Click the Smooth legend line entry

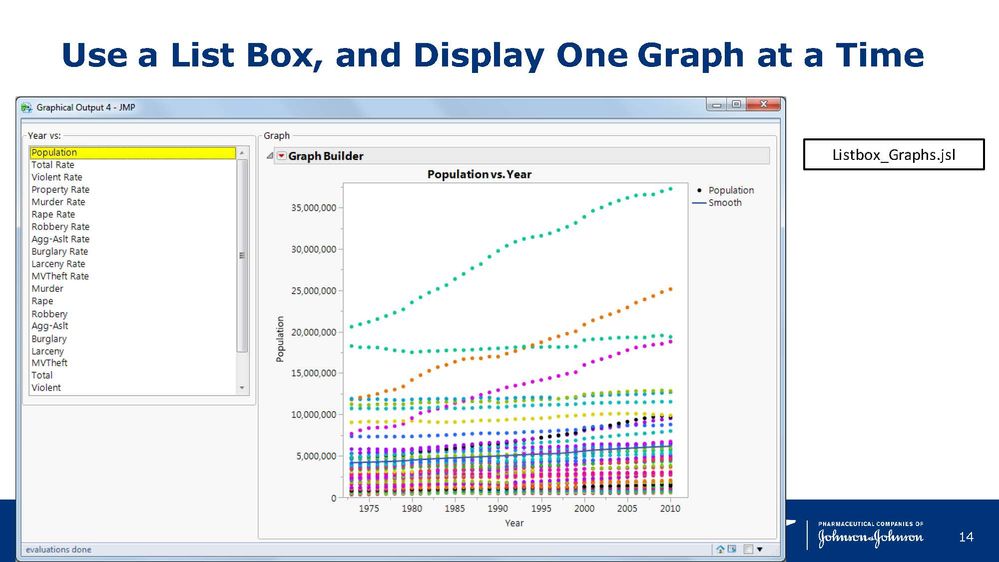[717, 203]
